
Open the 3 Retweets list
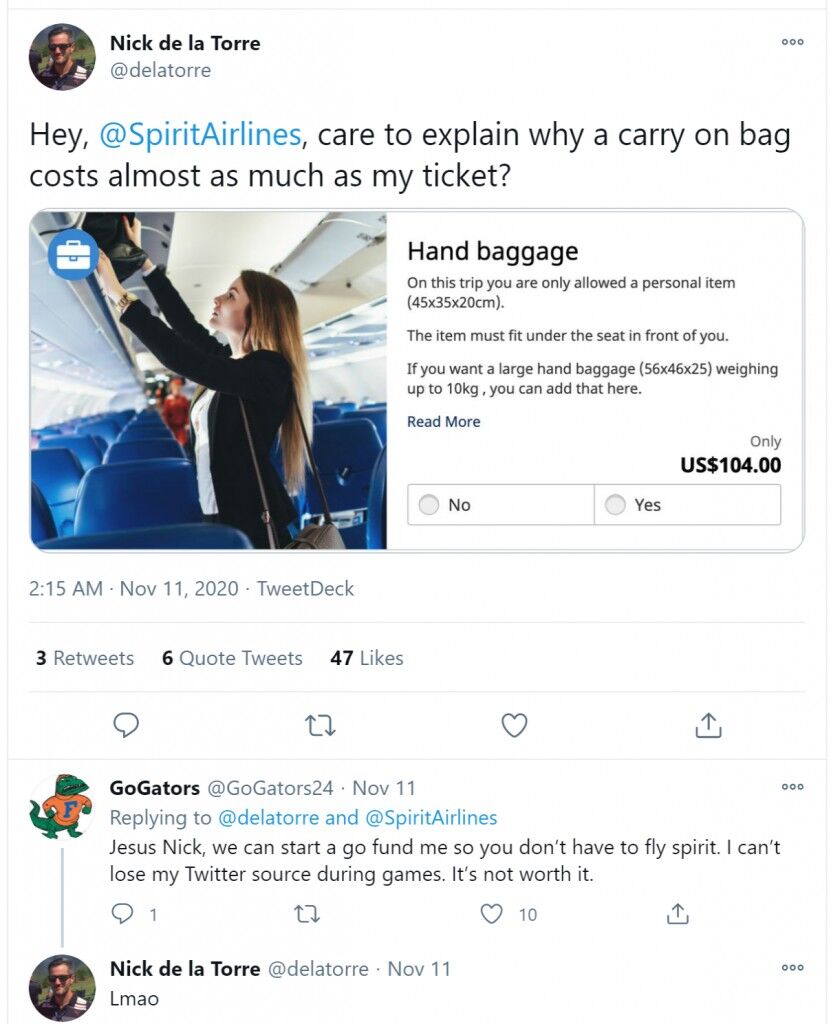[x=85, y=658]
